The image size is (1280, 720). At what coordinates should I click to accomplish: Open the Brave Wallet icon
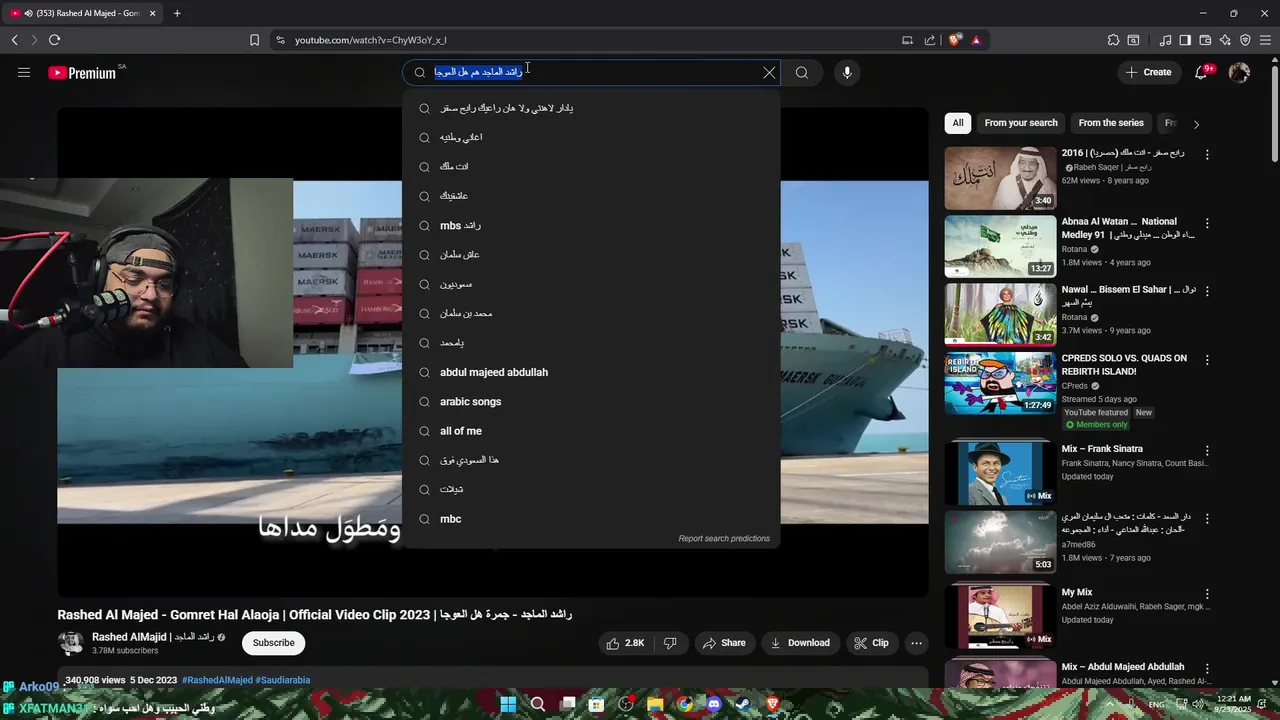coord(1205,40)
